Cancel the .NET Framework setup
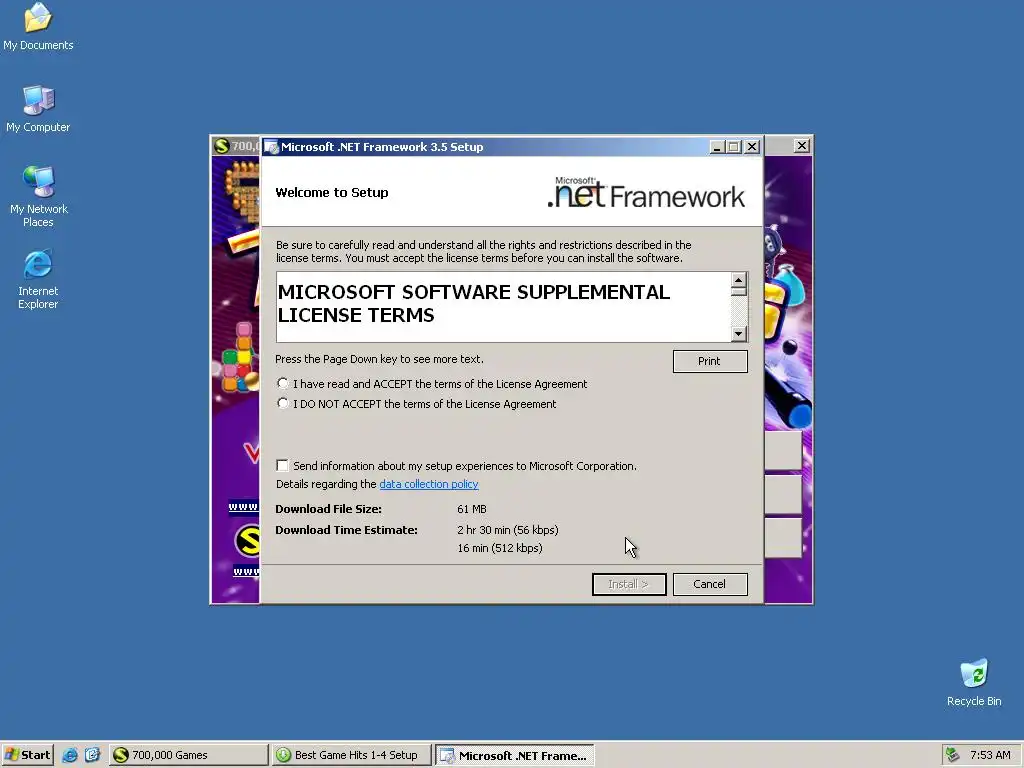1024x768 pixels. click(710, 584)
